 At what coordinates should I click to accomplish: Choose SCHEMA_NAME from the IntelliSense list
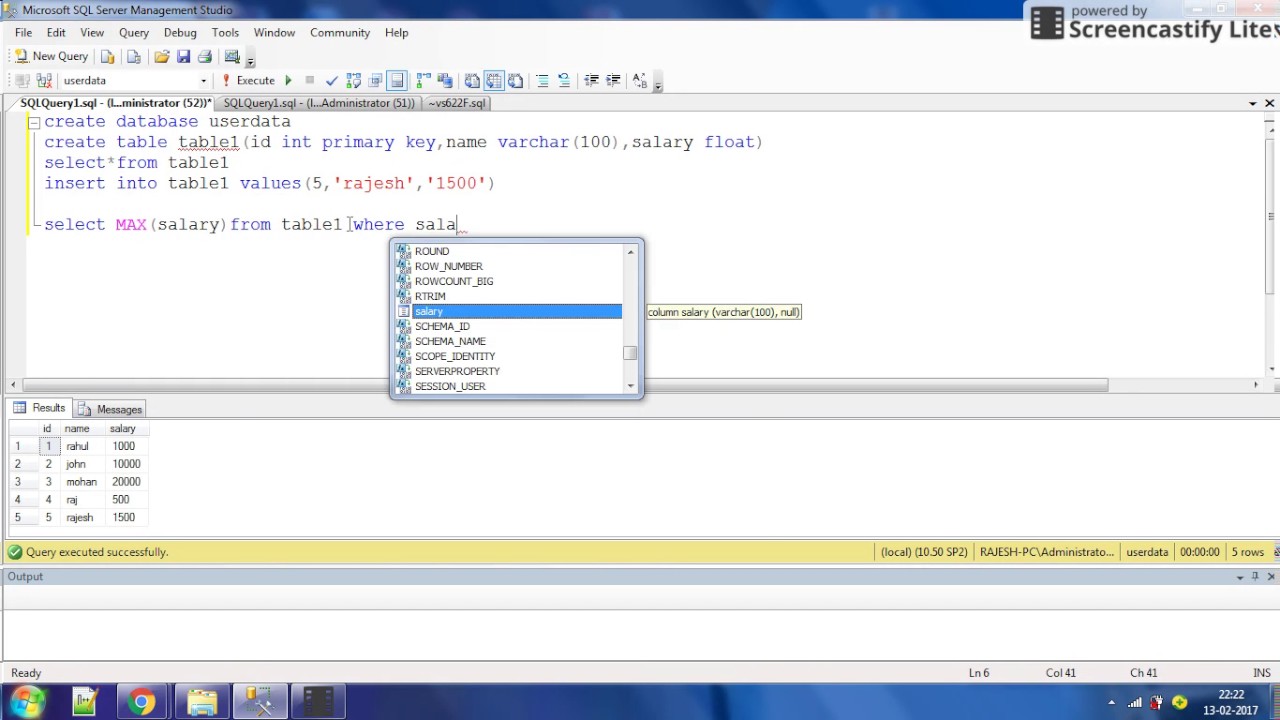pyautogui.click(x=509, y=342)
